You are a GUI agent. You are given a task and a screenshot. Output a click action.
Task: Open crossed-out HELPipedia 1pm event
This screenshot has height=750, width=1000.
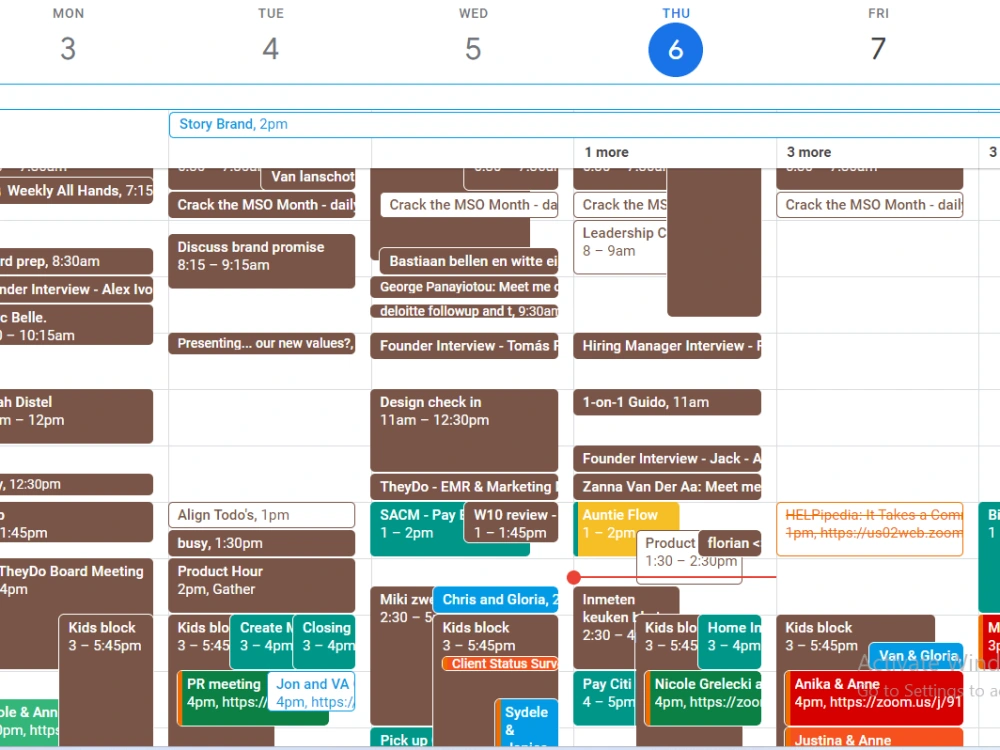(870, 529)
